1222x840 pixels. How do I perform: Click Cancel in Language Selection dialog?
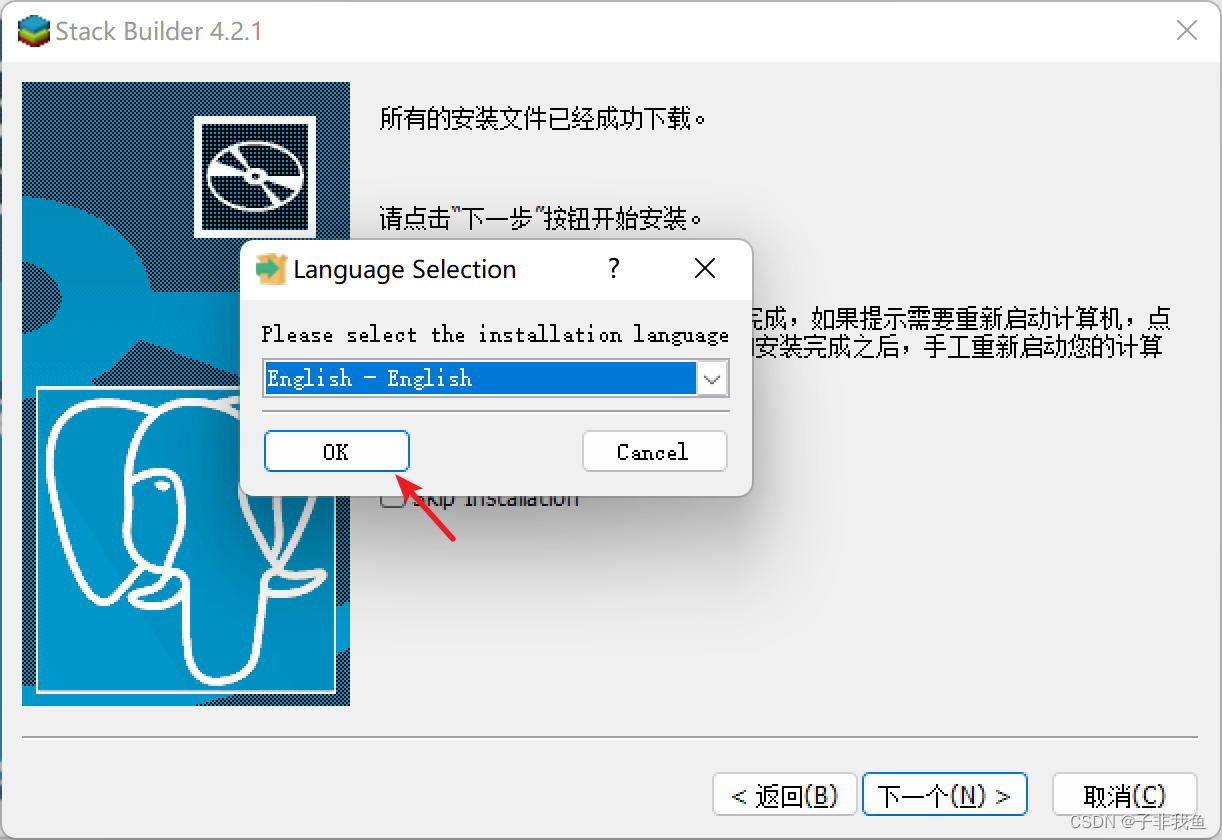[654, 451]
